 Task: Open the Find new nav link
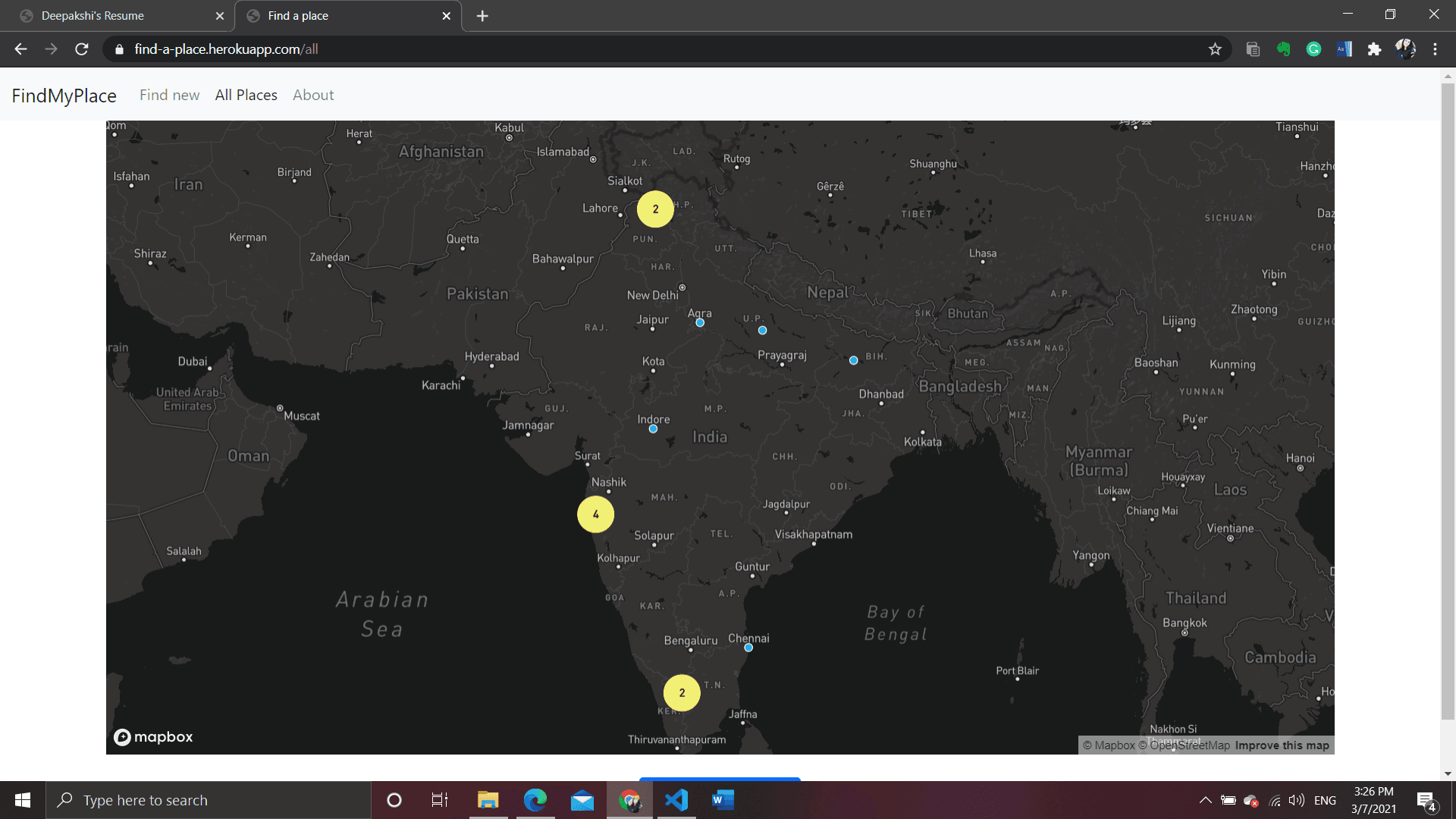(169, 95)
